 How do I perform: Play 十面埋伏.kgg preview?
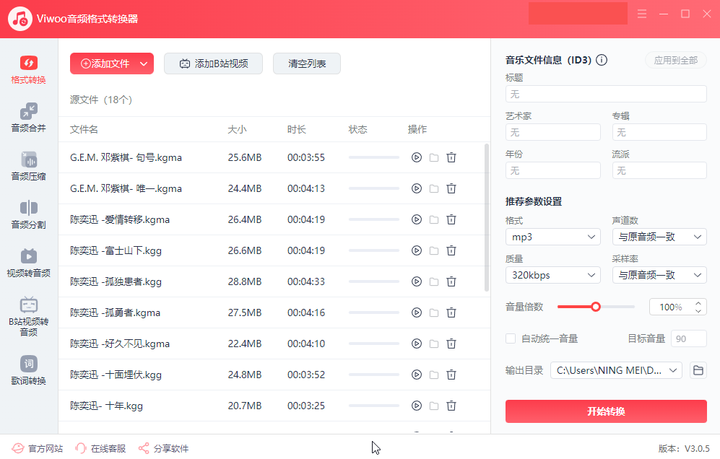tap(416, 375)
